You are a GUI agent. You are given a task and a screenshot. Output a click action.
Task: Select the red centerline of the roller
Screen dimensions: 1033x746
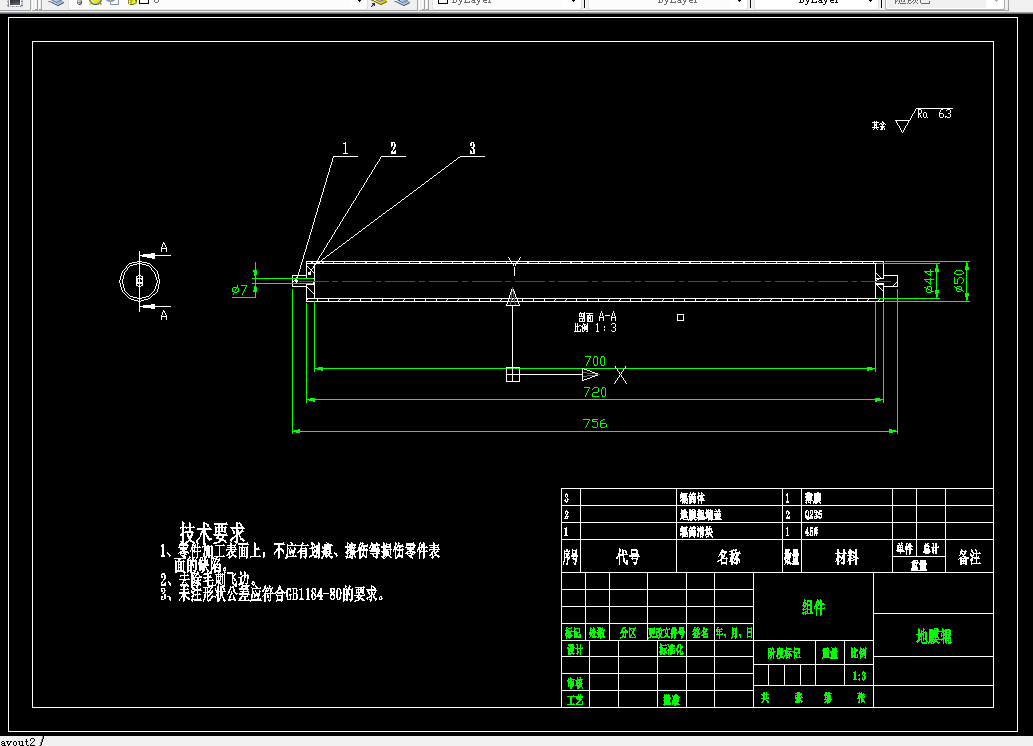coord(593,281)
